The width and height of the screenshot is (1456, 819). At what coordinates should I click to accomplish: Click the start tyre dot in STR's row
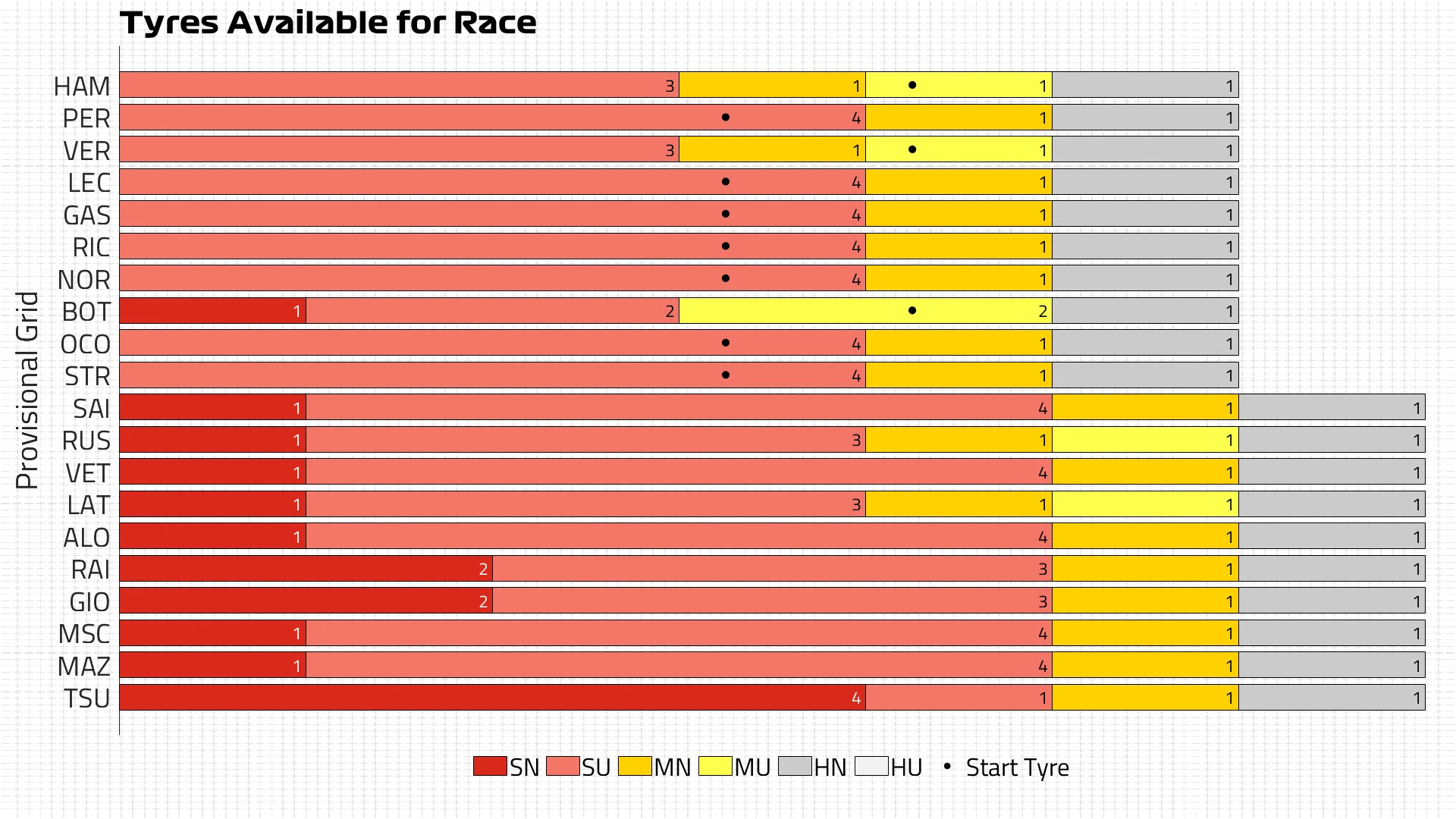point(726,375)
